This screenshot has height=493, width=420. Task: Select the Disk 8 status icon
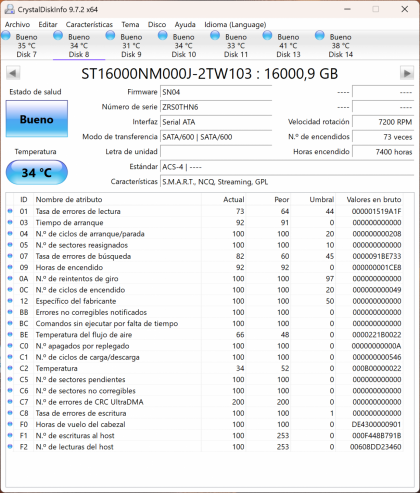(58, 35)
